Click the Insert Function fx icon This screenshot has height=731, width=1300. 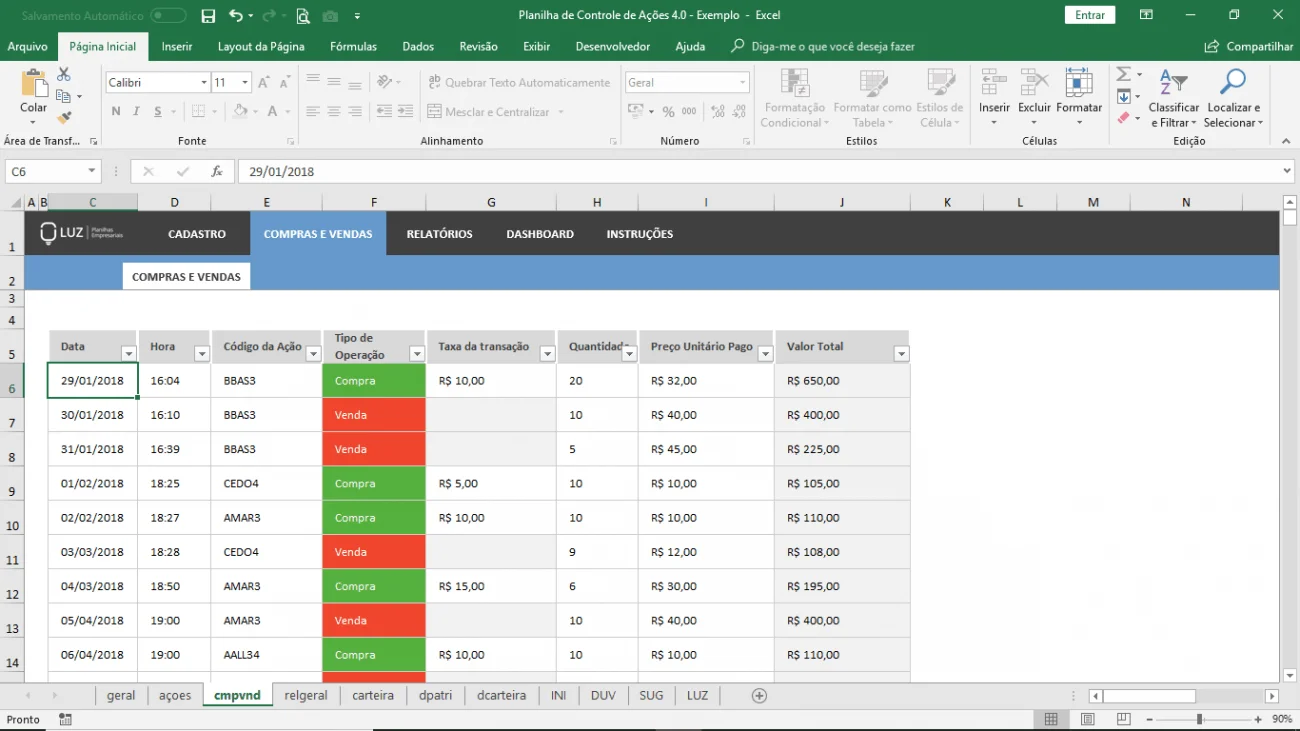tap(216, 172)
